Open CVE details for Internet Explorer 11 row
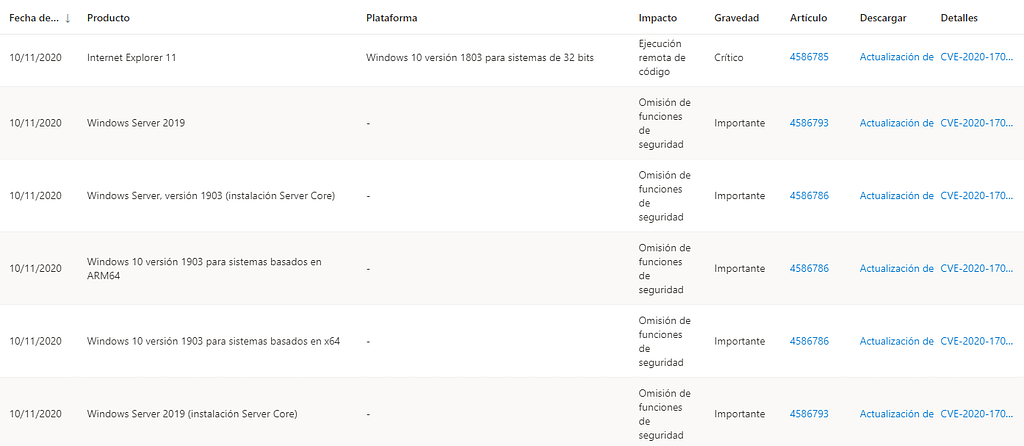This screenshot has height=446, width=1024. (x=976, y=57)
